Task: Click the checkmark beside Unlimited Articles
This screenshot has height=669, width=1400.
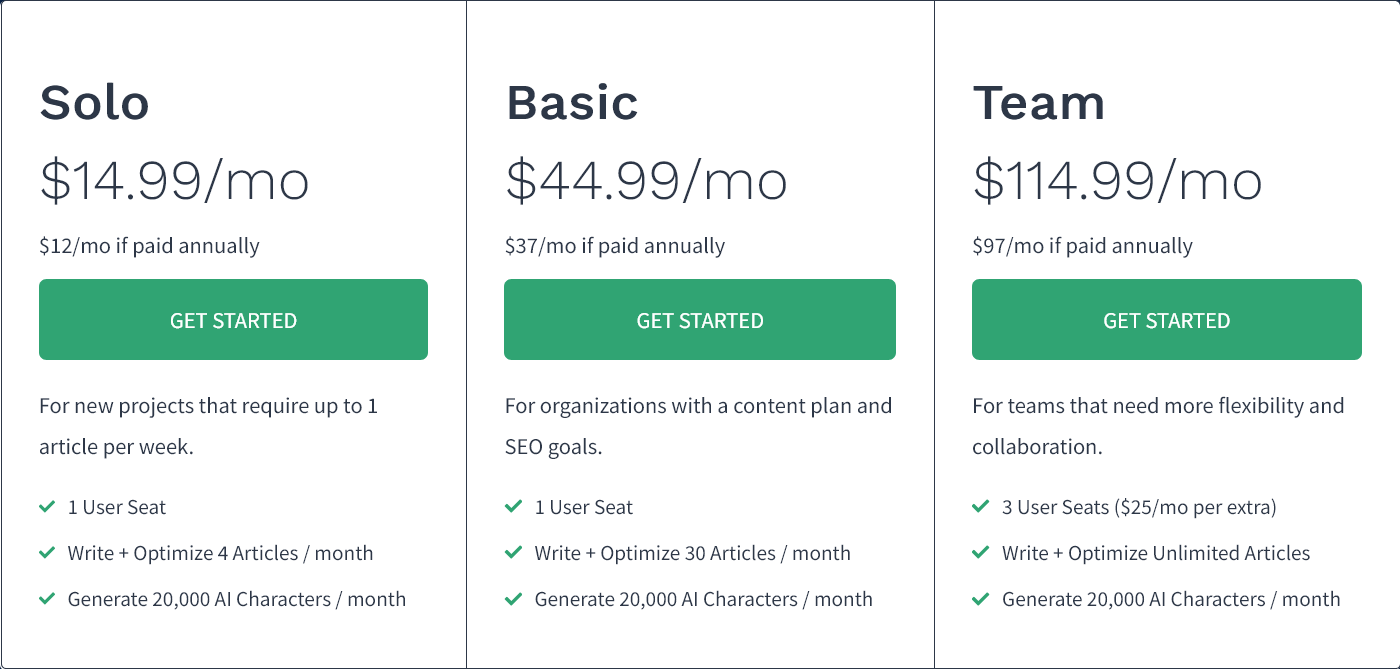Action: [x=979, y=553]
